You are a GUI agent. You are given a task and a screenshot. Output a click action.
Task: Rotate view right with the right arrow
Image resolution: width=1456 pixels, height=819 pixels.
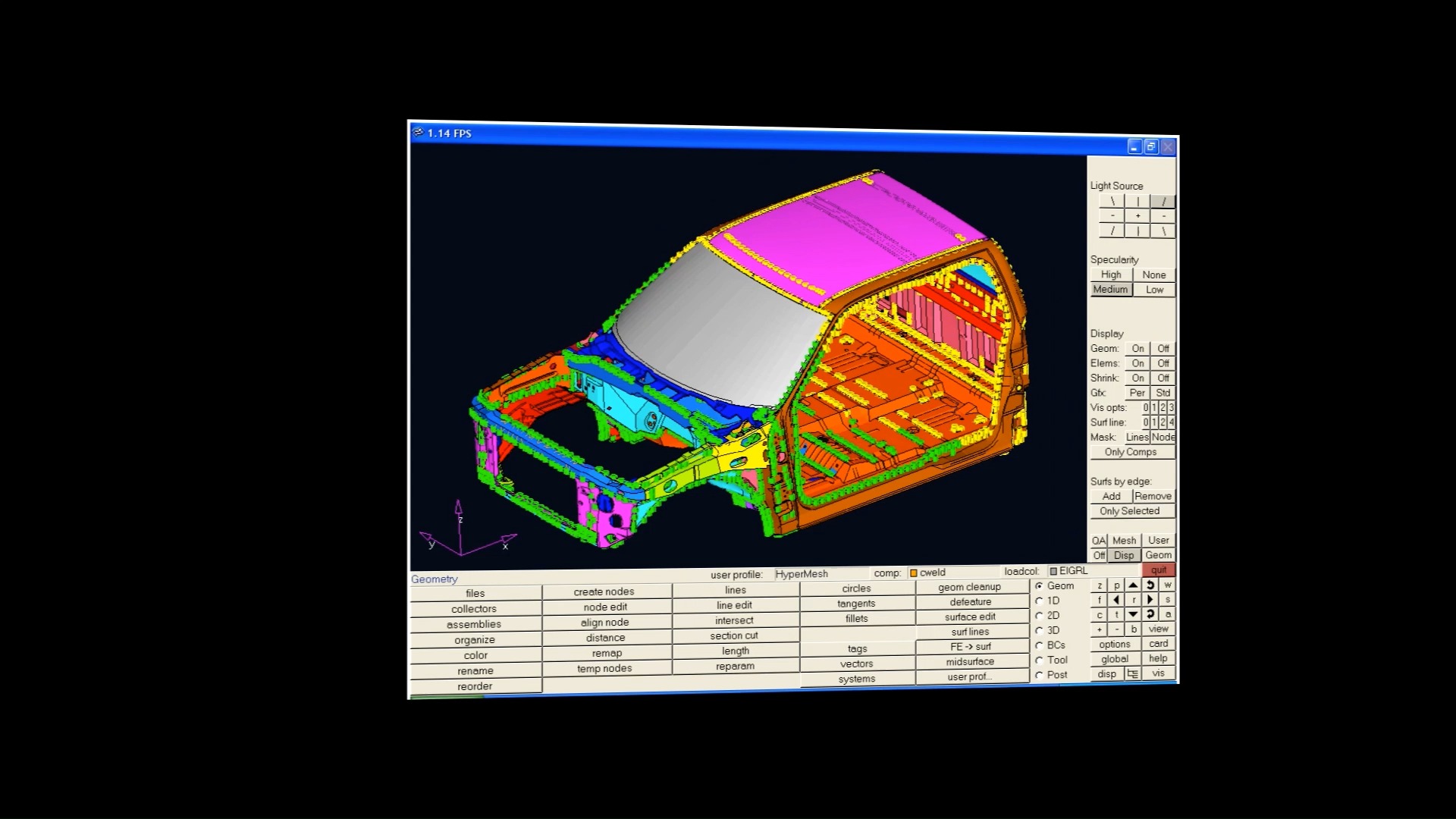click(1150, 600)
